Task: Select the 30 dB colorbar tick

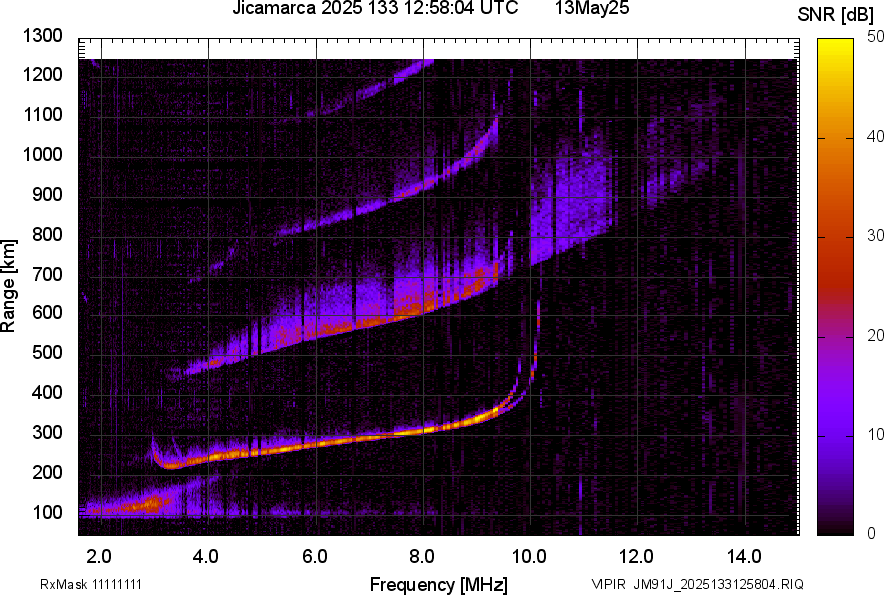Action: [875, 236]
